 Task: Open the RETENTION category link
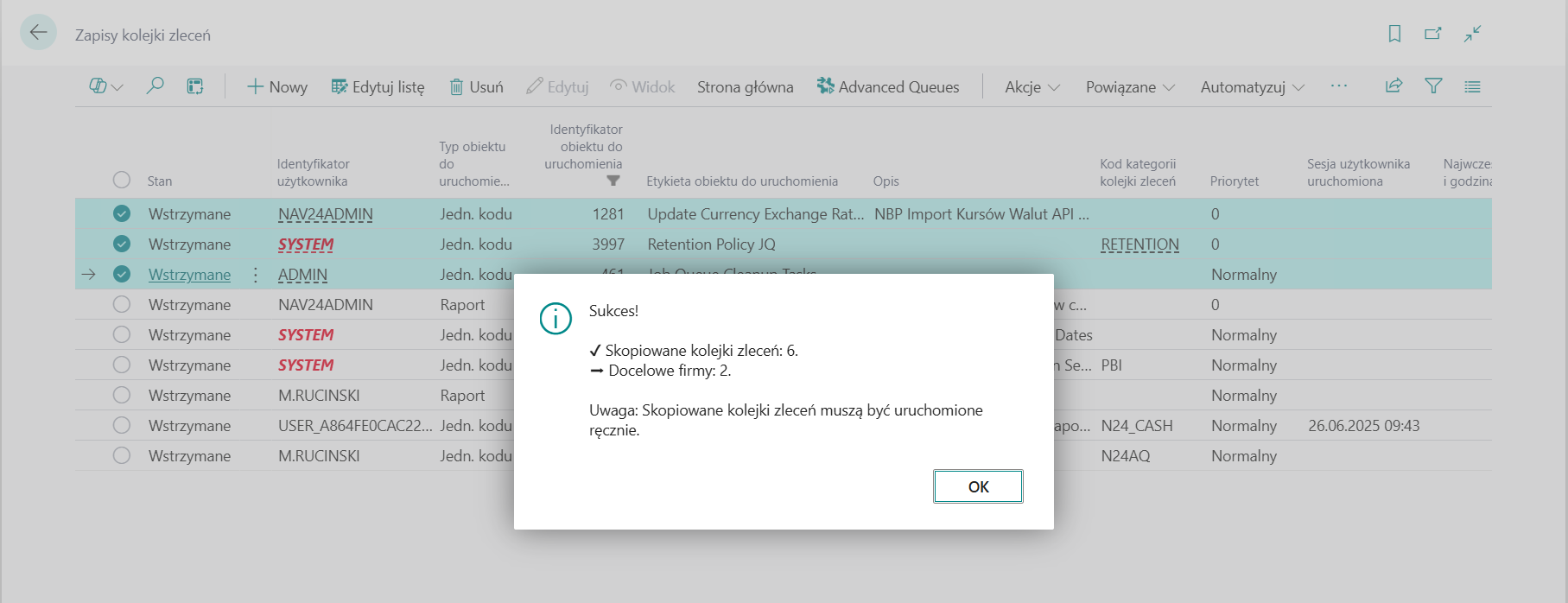click(1139, 244)
